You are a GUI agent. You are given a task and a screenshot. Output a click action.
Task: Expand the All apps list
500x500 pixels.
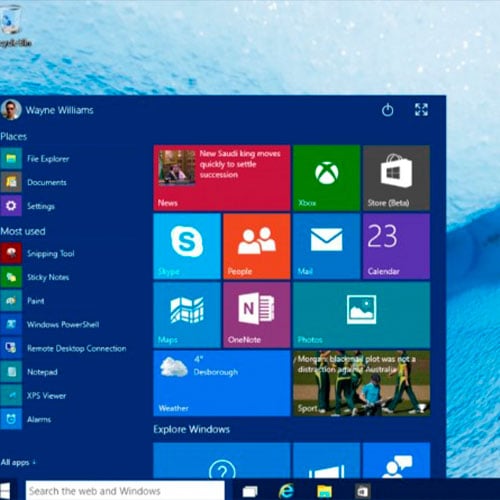coord(18,463)
